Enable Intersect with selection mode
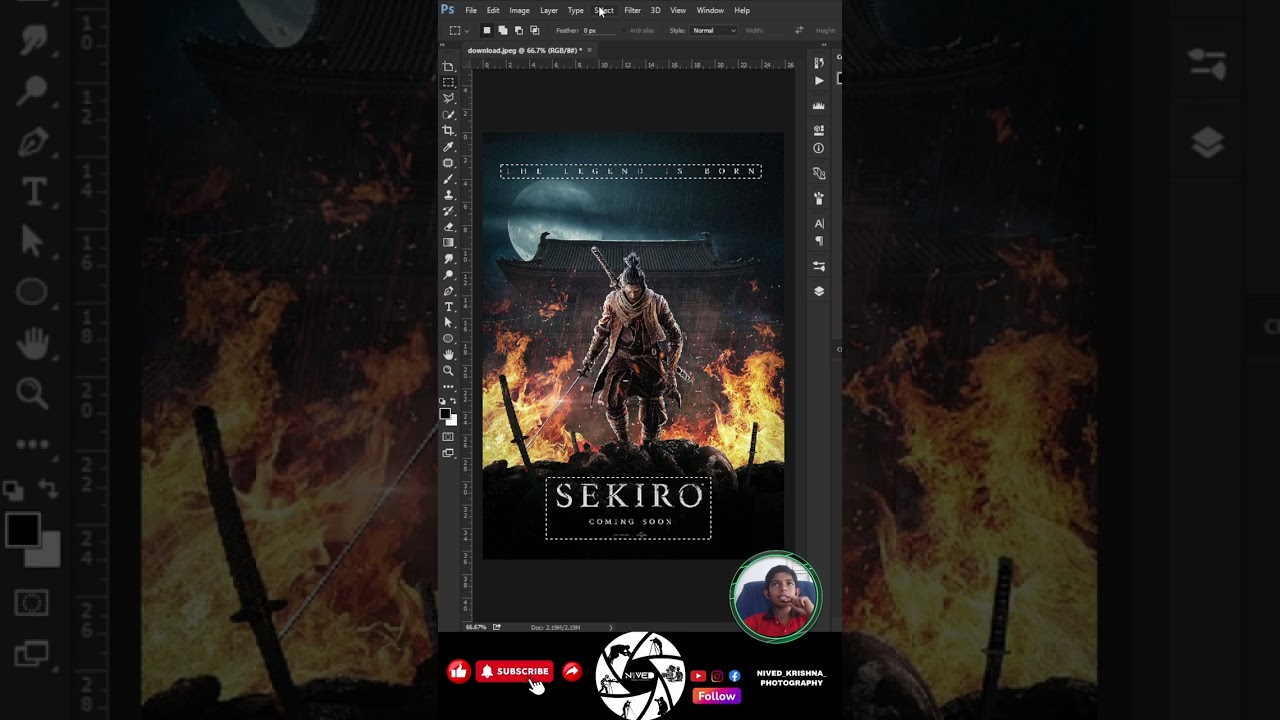The image size is (1280, 720). point(534,31)
